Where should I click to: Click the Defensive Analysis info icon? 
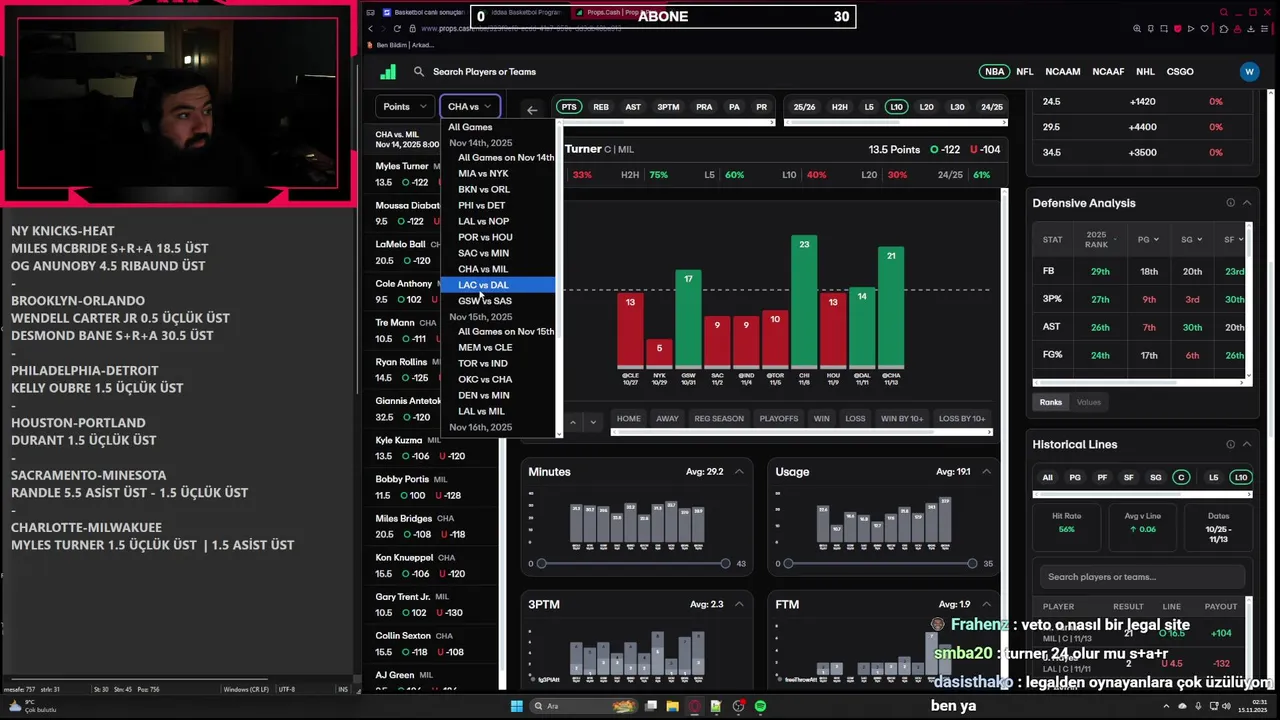(1231, 203)
